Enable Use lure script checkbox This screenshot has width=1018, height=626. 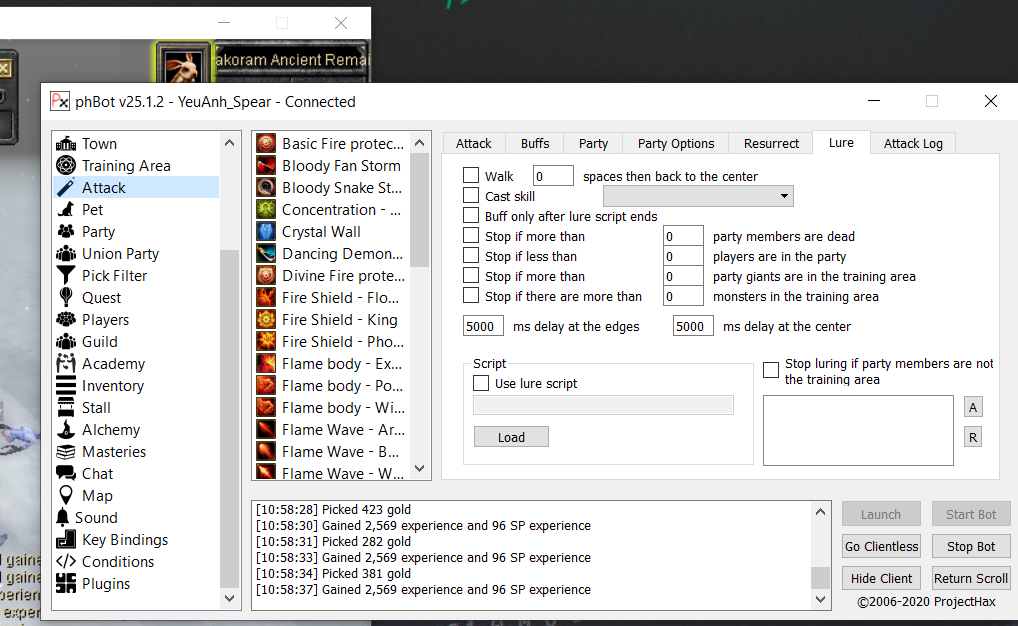tap(481, 383)
